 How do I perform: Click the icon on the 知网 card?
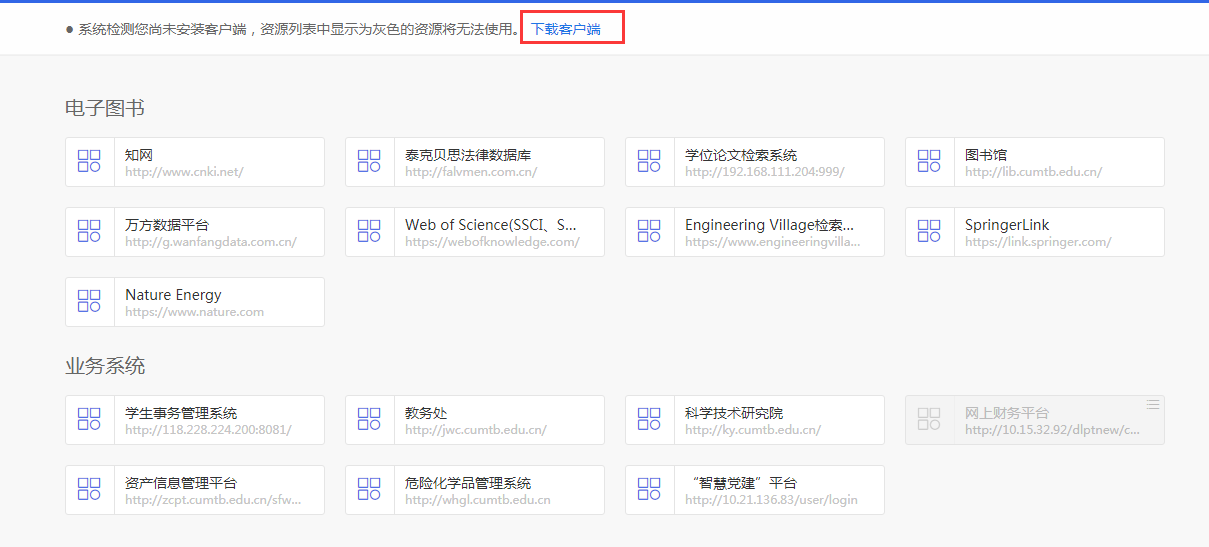pos(89,162)
